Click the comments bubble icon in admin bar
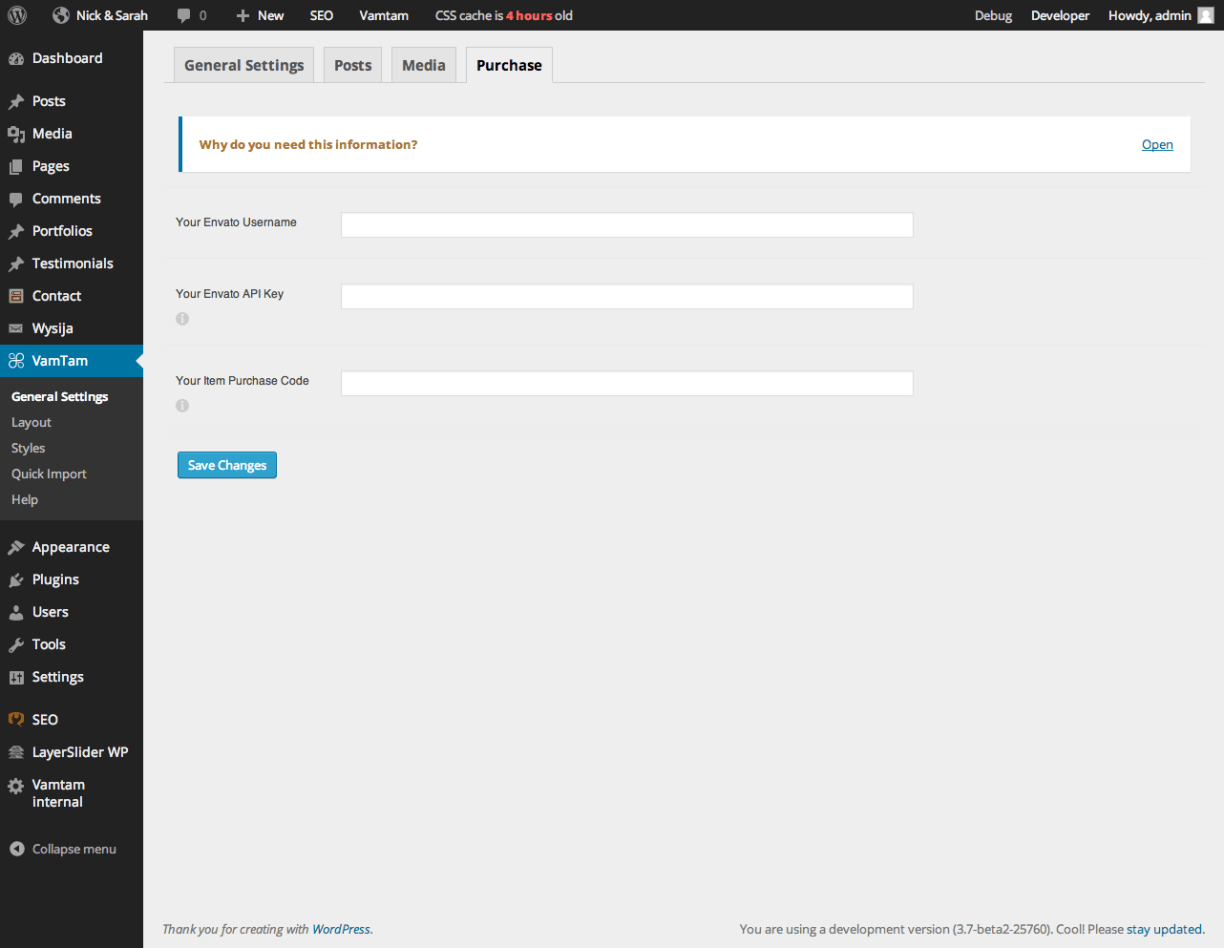This screenshot has height=948, width=1224. point(183,15)
